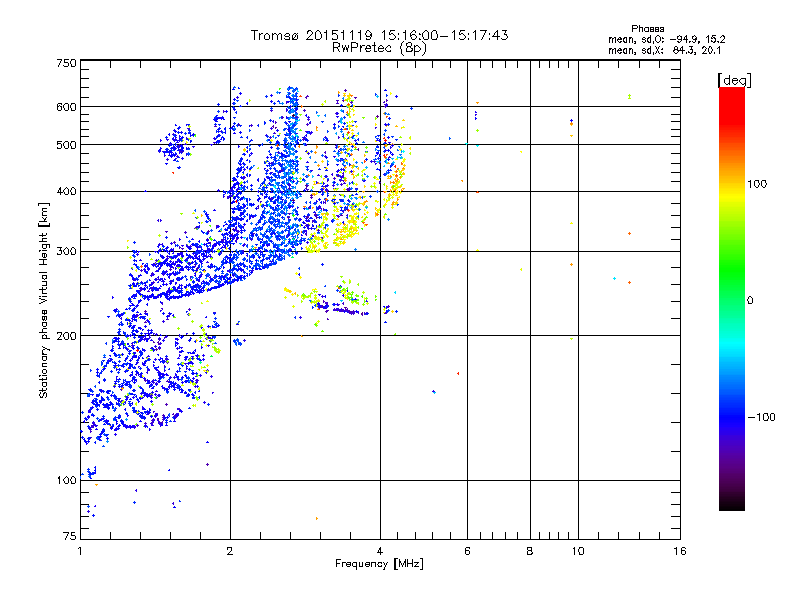Click the x-axis tick label '4'
The height and width of the screenshot is (600, 800).
[380, 551]
